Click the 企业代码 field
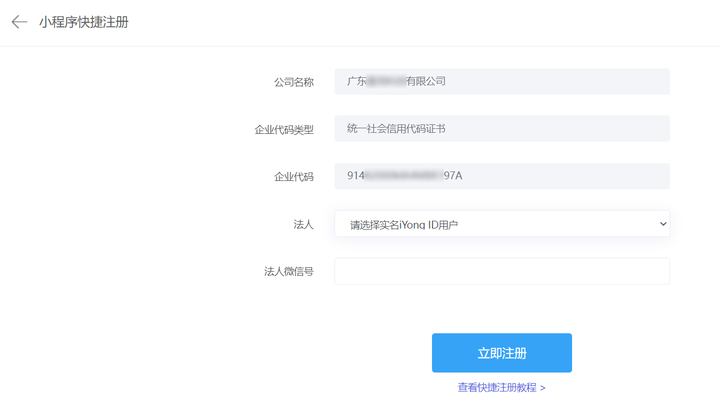This screenshot has height=405, width=720. pyautogui.click(x=502, y=176)
